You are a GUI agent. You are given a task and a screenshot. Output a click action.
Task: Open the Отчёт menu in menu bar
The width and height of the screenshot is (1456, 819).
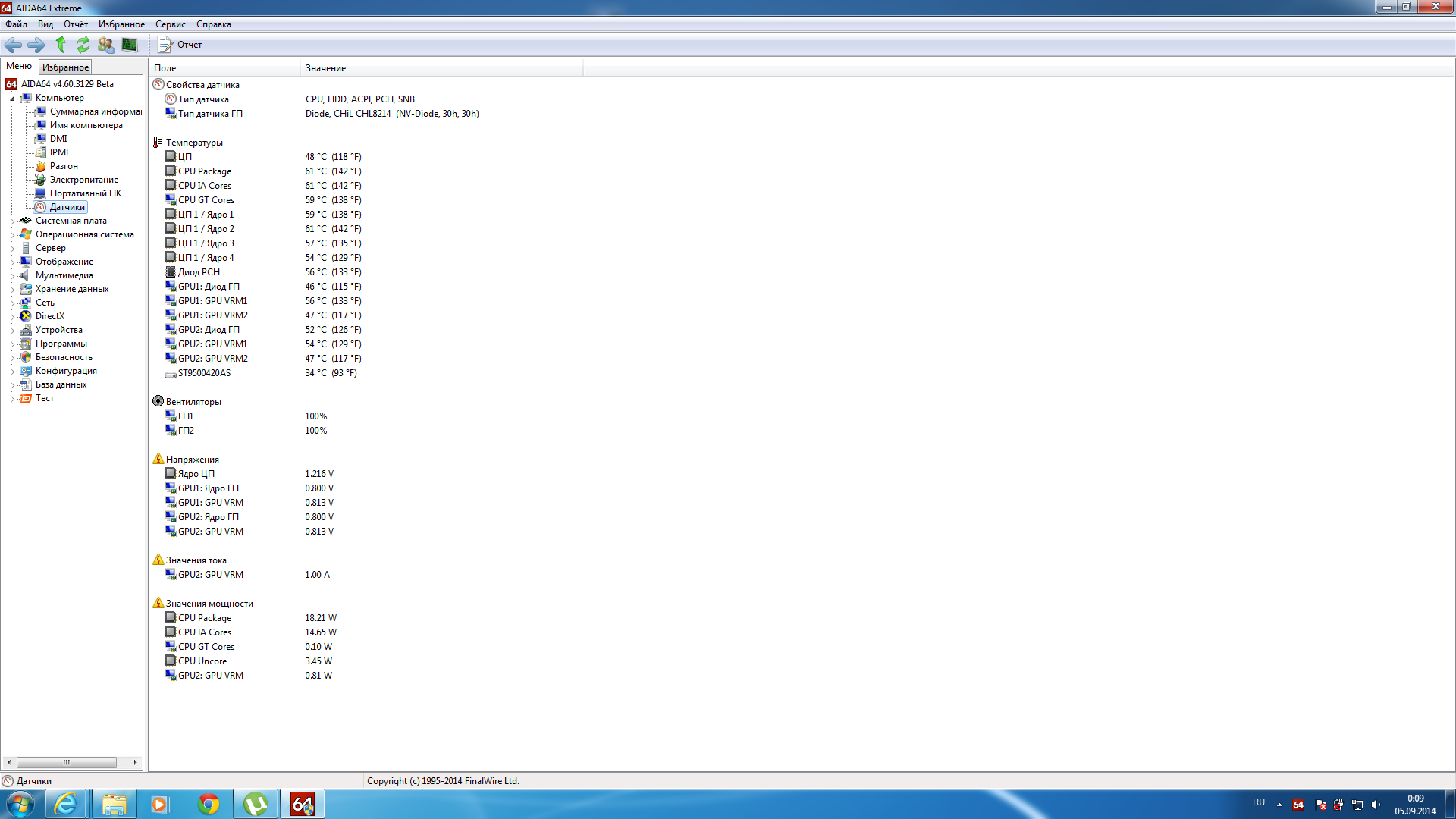pos(76,24)
